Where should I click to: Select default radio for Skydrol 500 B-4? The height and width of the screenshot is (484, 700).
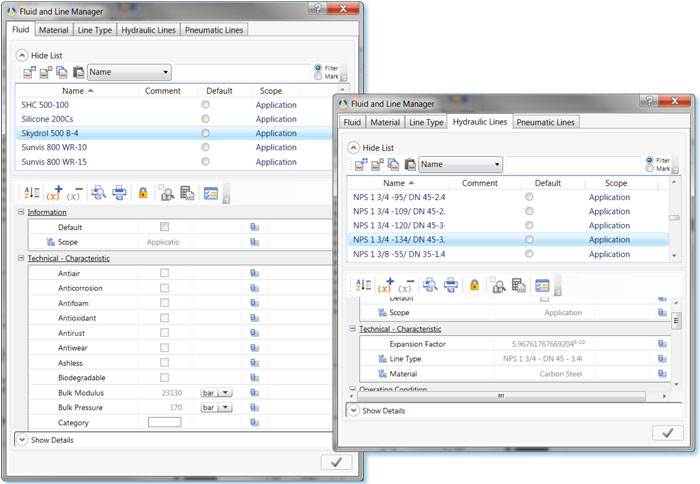205,133
